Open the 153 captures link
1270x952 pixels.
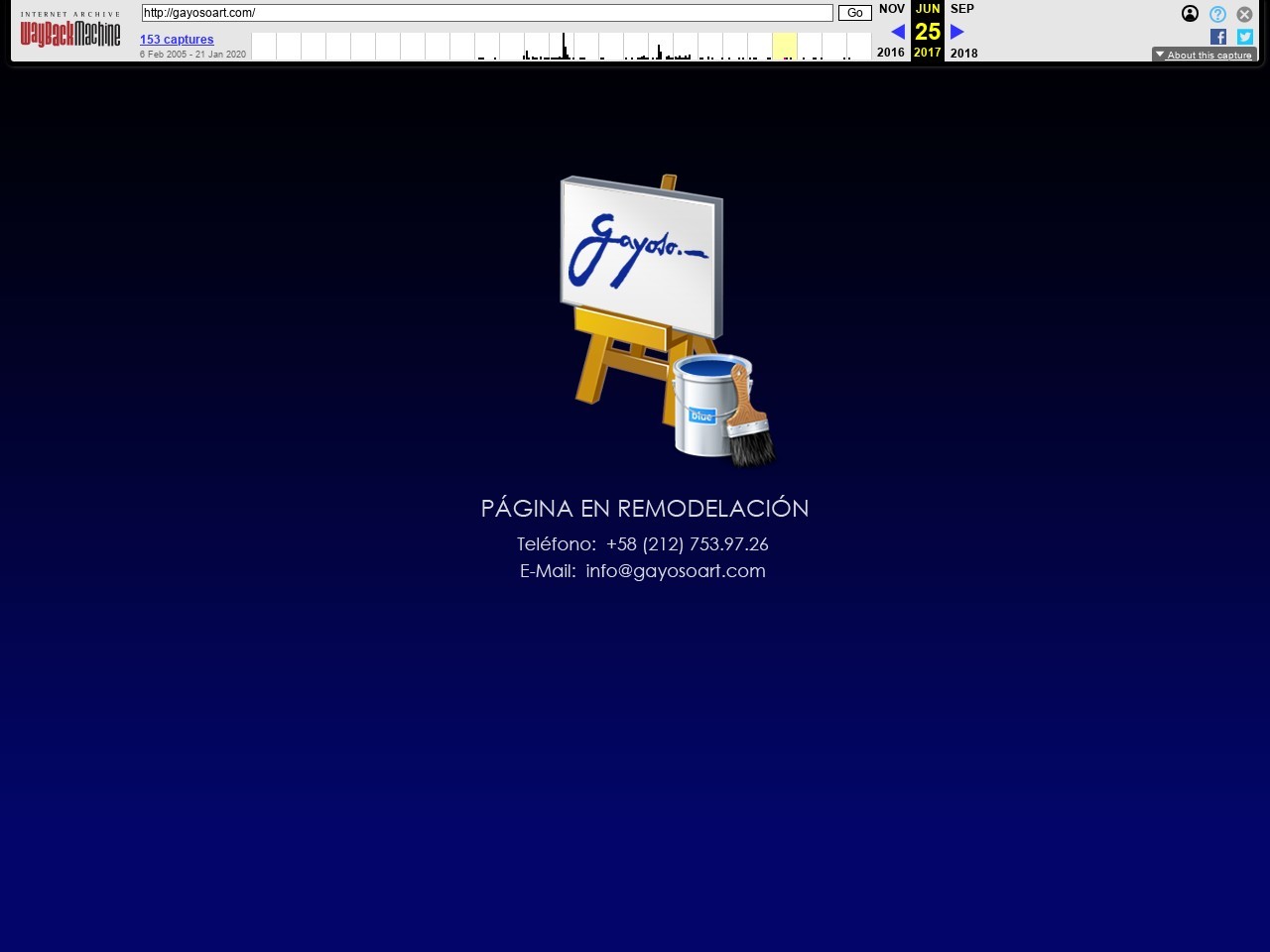click(x=177, y=40)
